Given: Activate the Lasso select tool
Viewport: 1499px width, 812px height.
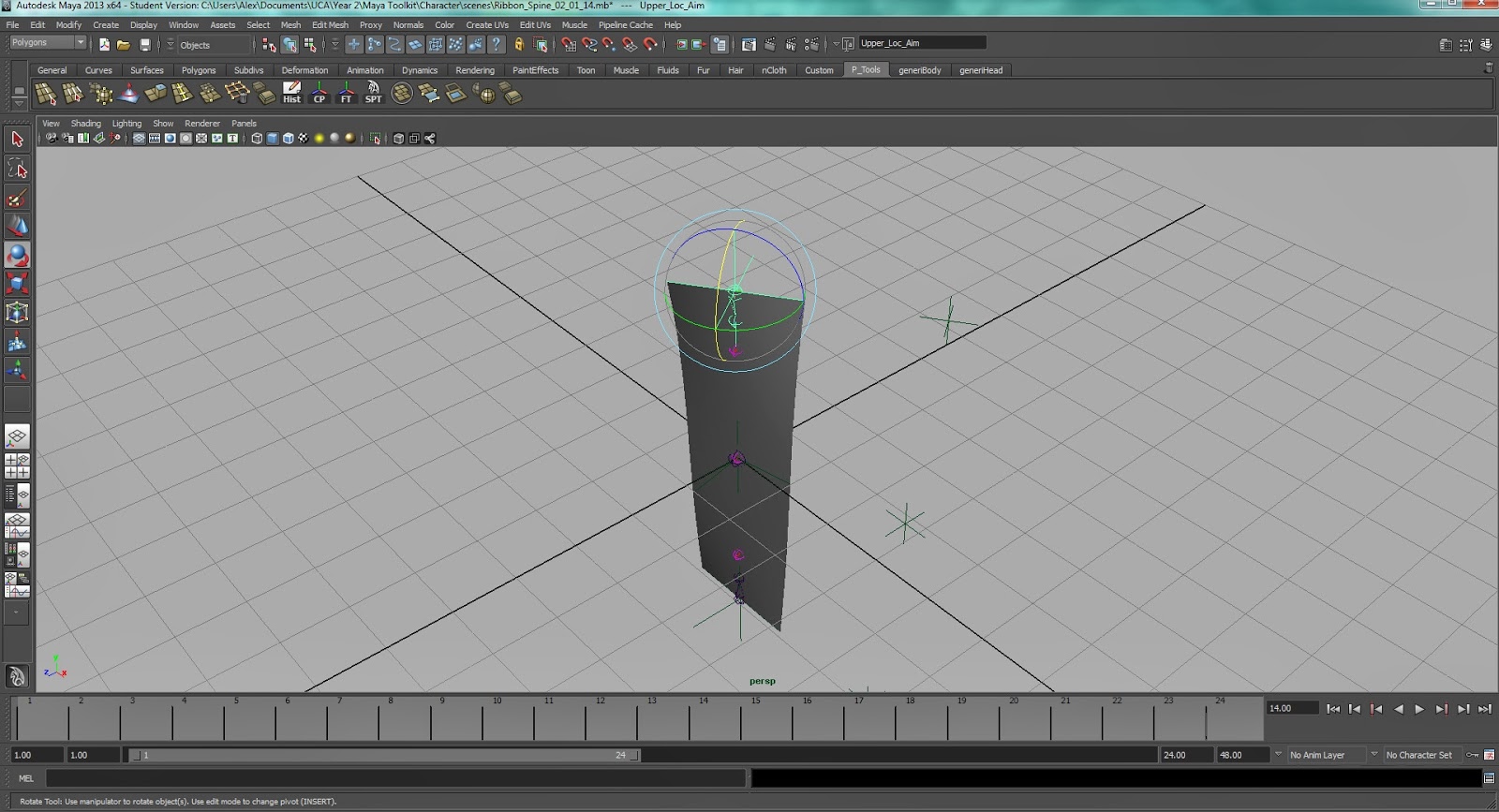Looking at the screenshot, I should click(x=17, y=169).
